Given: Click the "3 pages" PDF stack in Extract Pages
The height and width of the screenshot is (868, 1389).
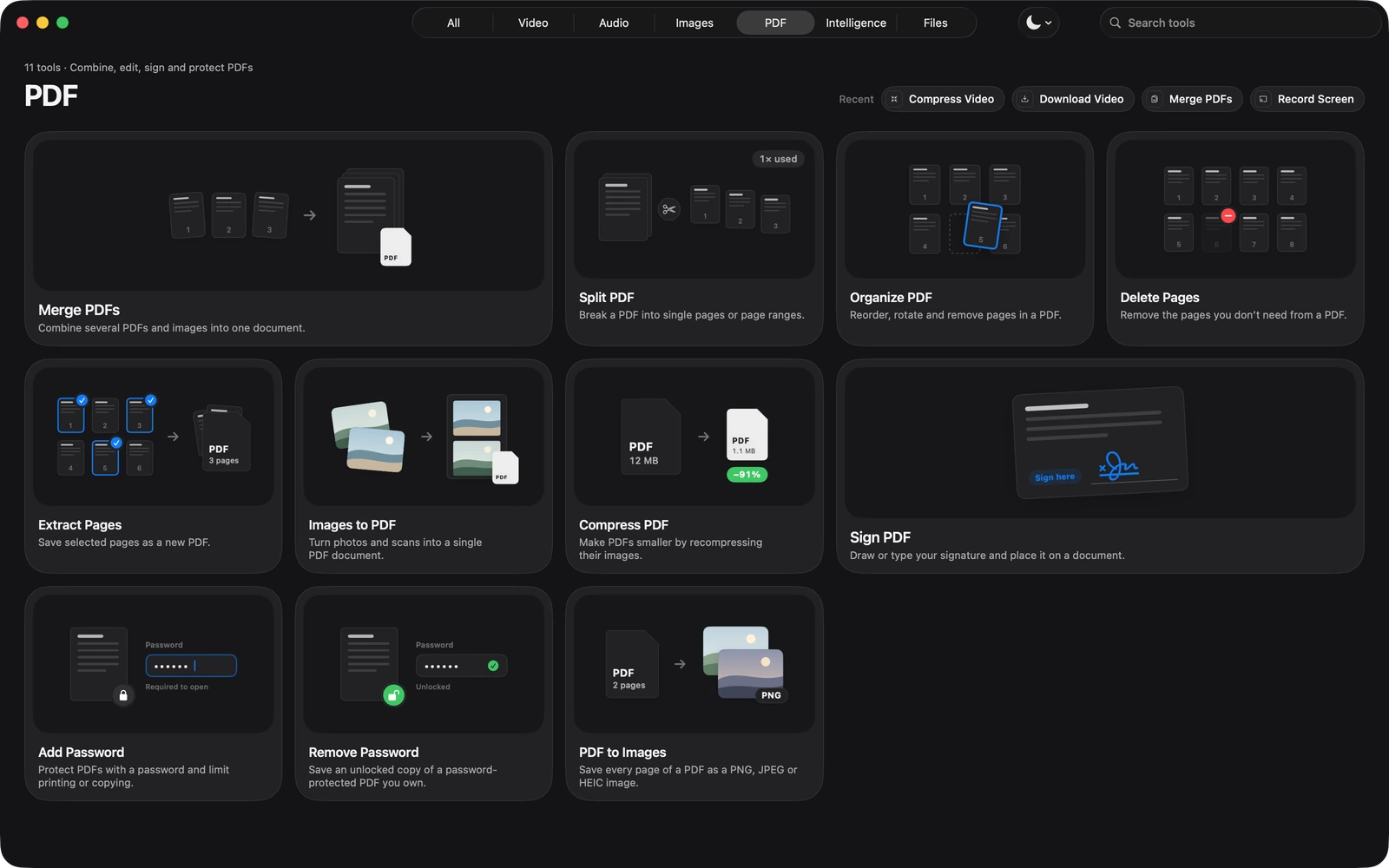Looking at the screenshot, I should [224, 439].
